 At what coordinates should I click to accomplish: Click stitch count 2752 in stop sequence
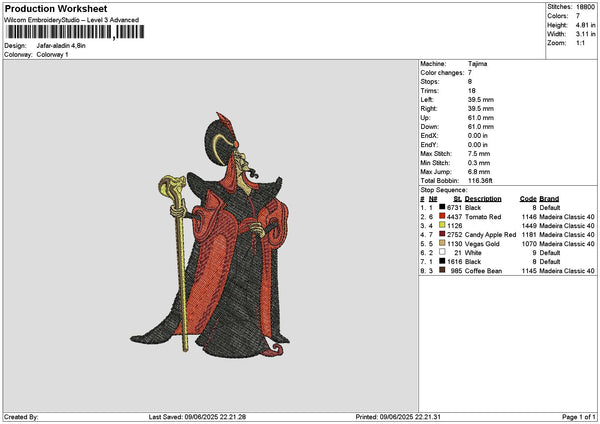point(454,235)
